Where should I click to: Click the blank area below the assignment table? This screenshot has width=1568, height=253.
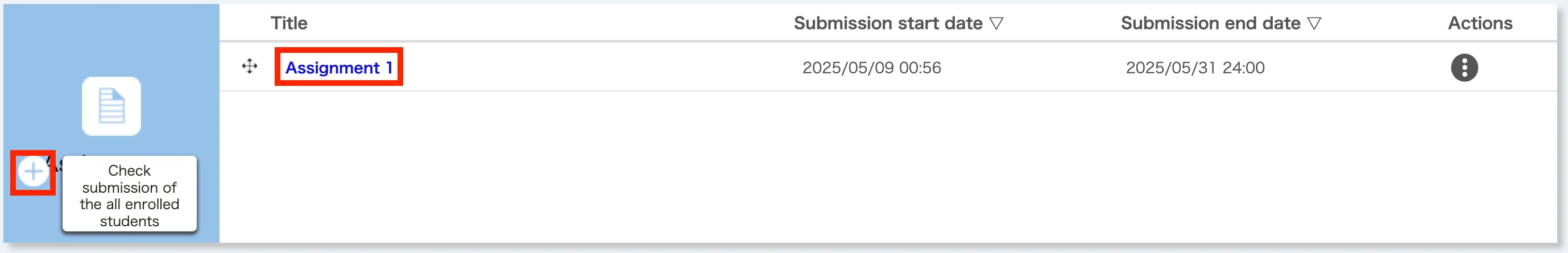point(852,171)
